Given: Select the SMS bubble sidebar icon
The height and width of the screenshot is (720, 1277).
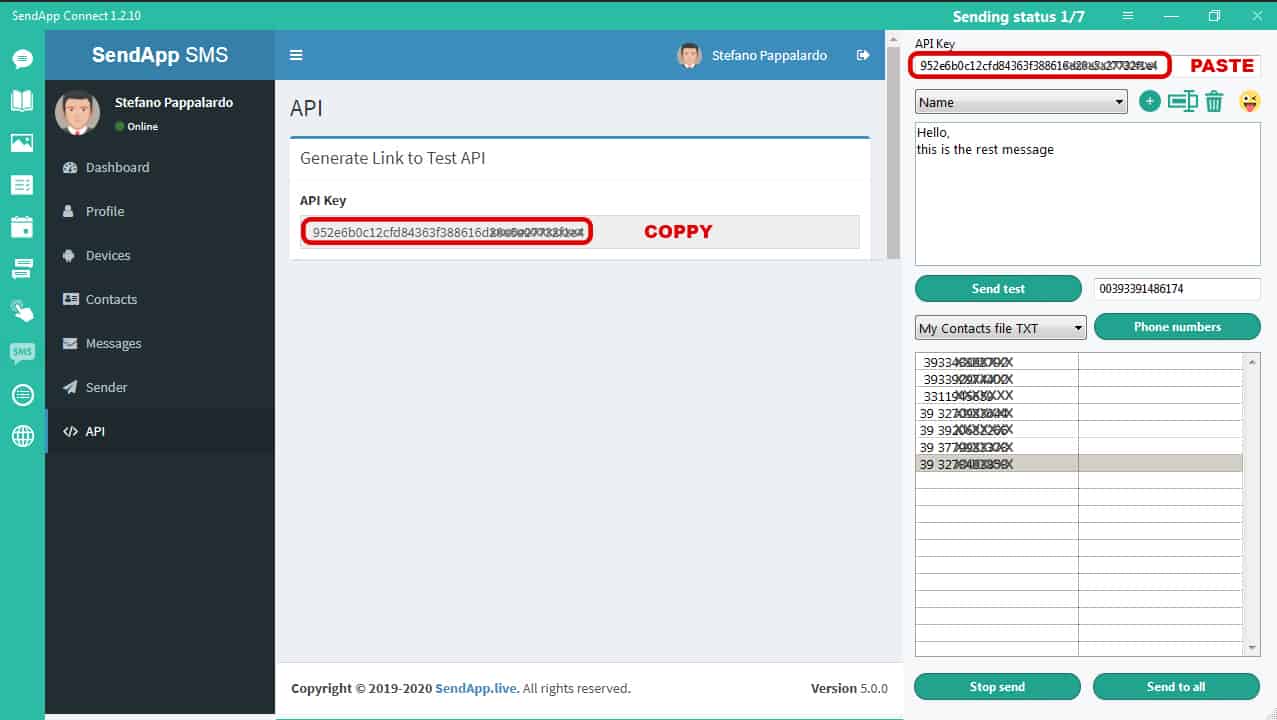Looking at the screenshot, I should click(22, 352).
